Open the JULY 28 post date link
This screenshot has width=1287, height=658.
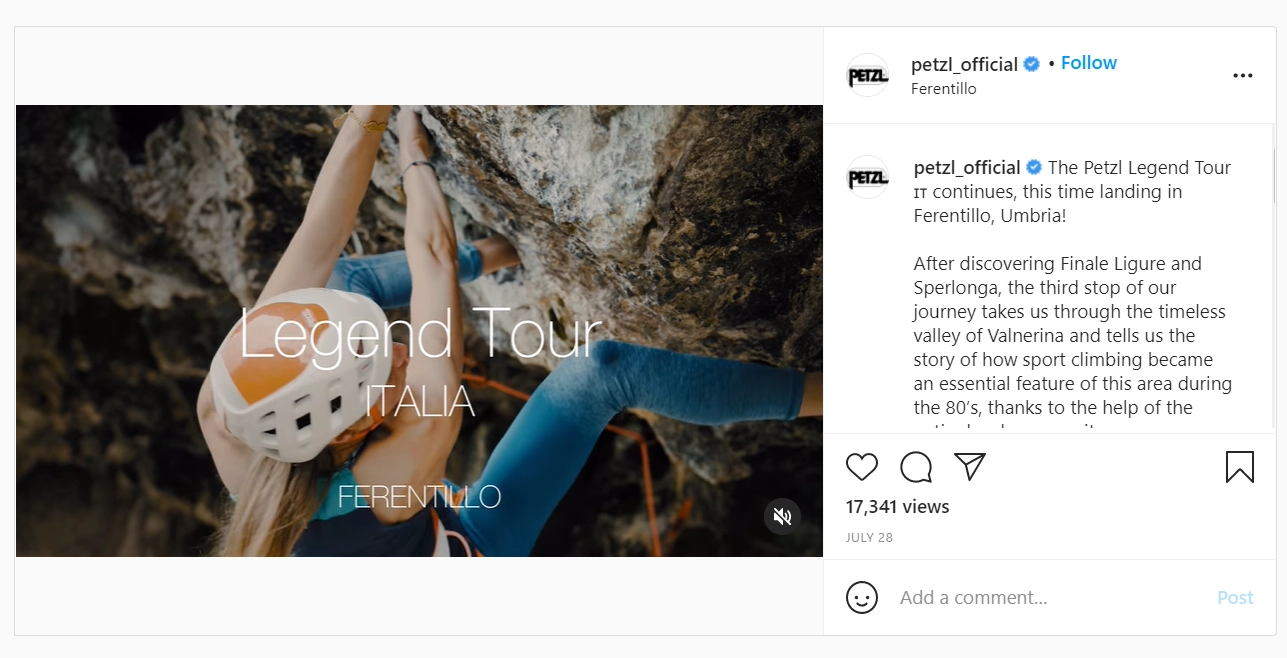pos(869,538)
